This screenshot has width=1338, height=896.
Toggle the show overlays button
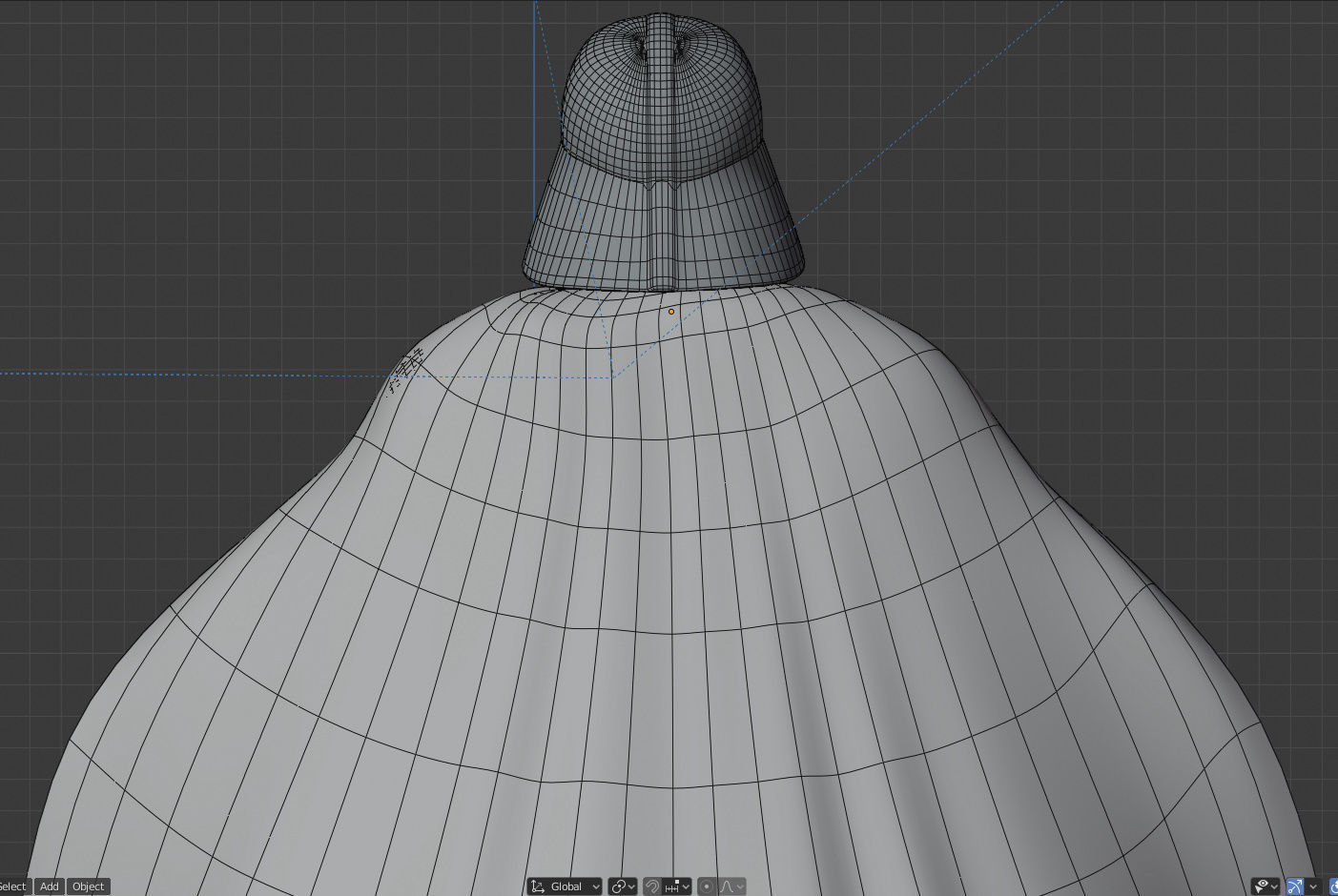(1333, 886)
